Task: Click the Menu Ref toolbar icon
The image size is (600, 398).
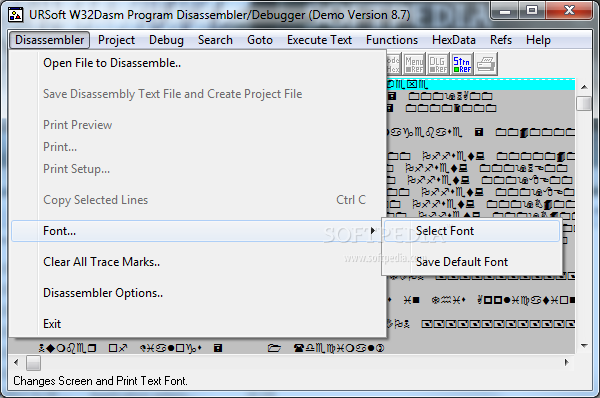Action: pyautogui.click(x=414, y=64)
